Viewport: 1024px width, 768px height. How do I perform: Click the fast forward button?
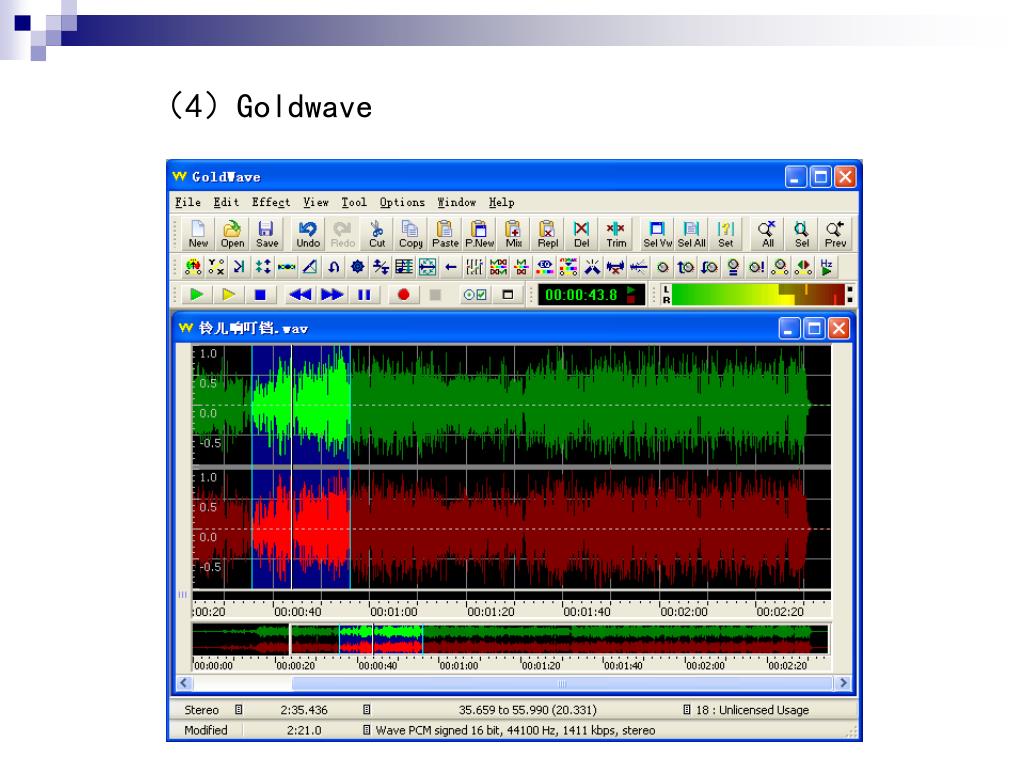[332, 295]
